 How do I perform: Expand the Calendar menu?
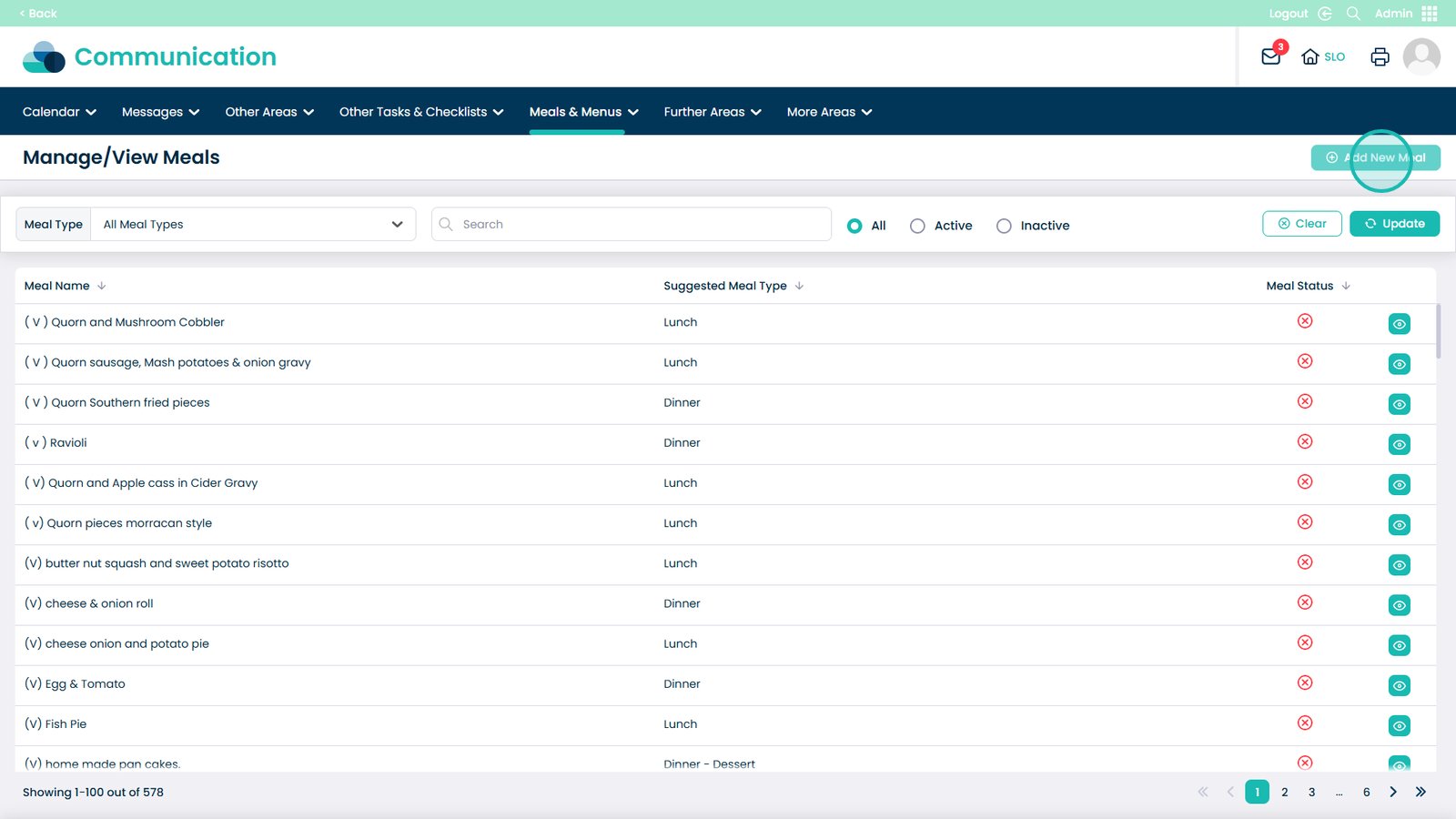(x=59, y=112)
